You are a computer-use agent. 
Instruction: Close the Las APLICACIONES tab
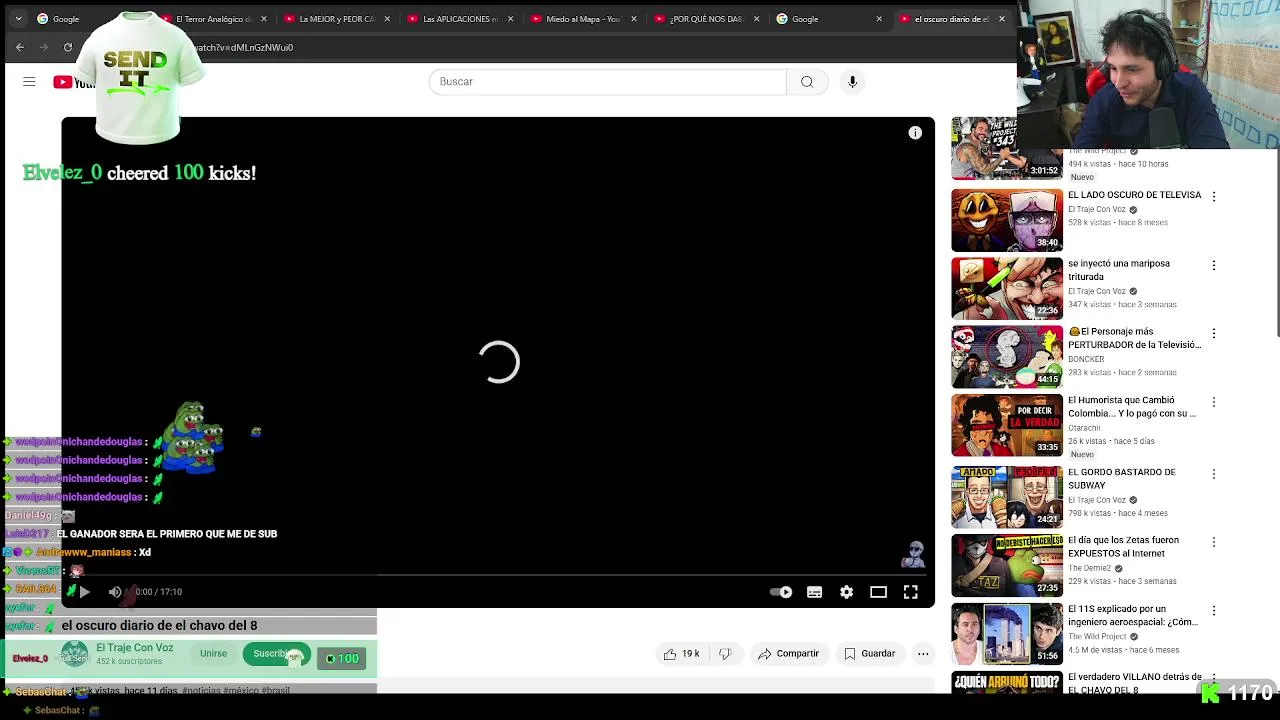click(510, 19)
